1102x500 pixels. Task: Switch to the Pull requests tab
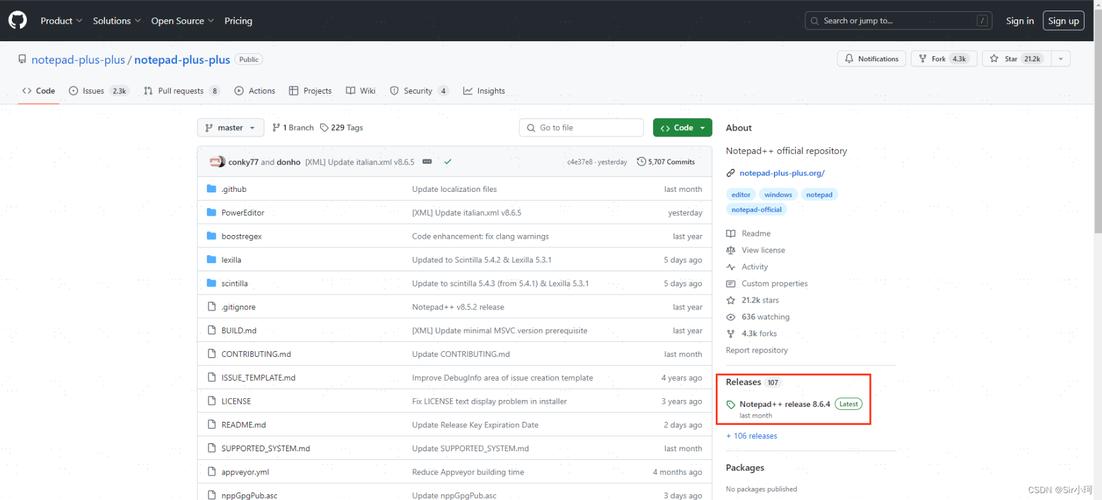pyautogui.click(x=182, y=91)
